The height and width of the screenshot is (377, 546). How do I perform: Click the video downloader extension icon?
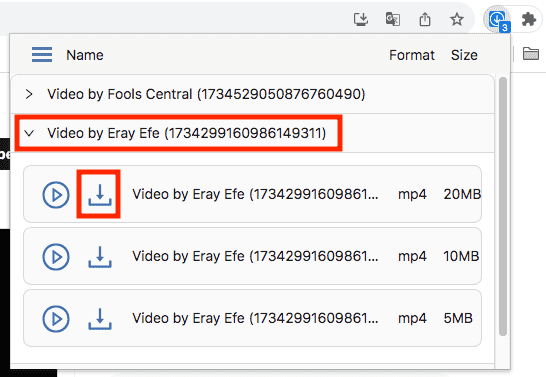pyautogui.click(x=497, y=19)
